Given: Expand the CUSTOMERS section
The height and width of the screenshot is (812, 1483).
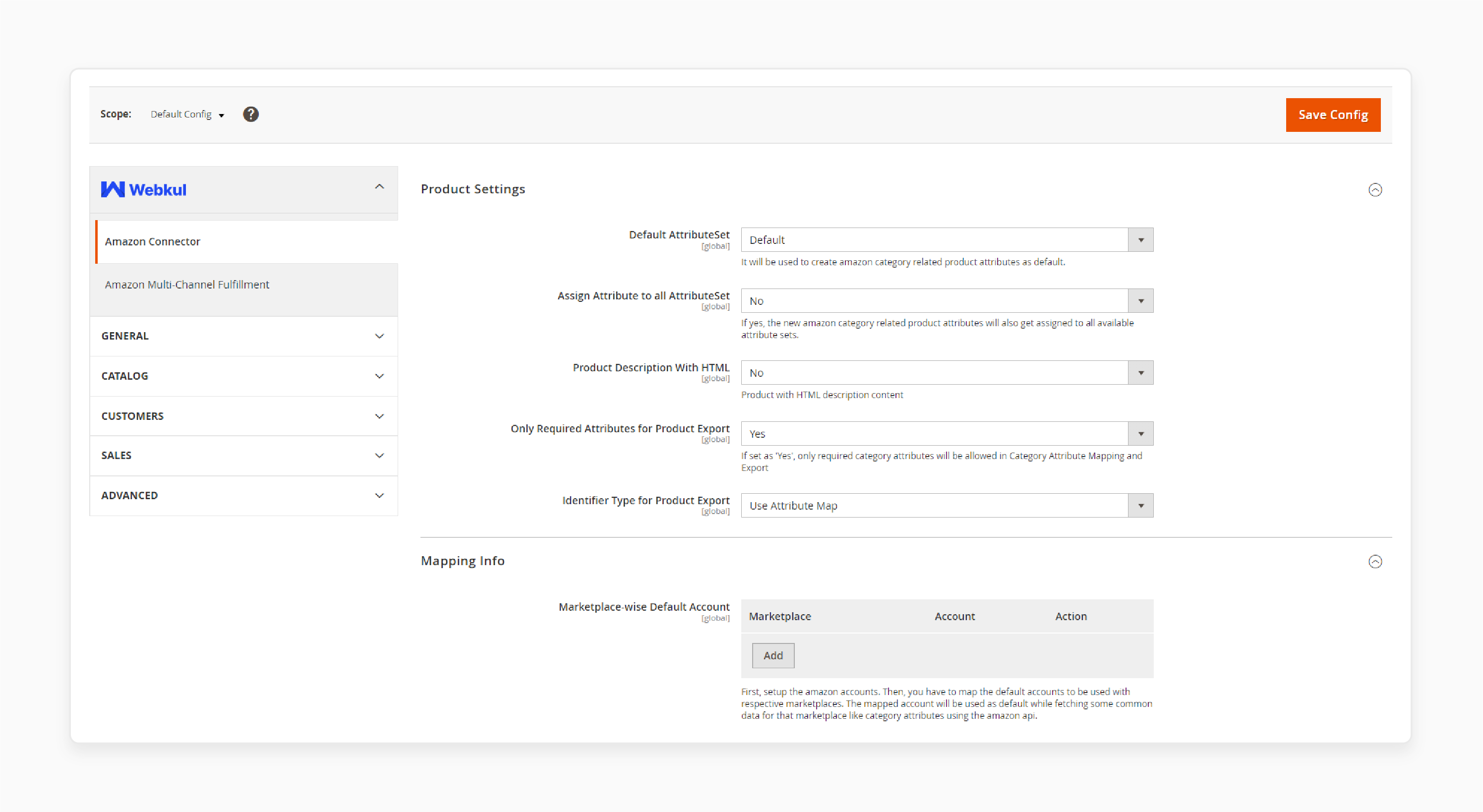Looking at the screenshot, I should click(243, 416).
